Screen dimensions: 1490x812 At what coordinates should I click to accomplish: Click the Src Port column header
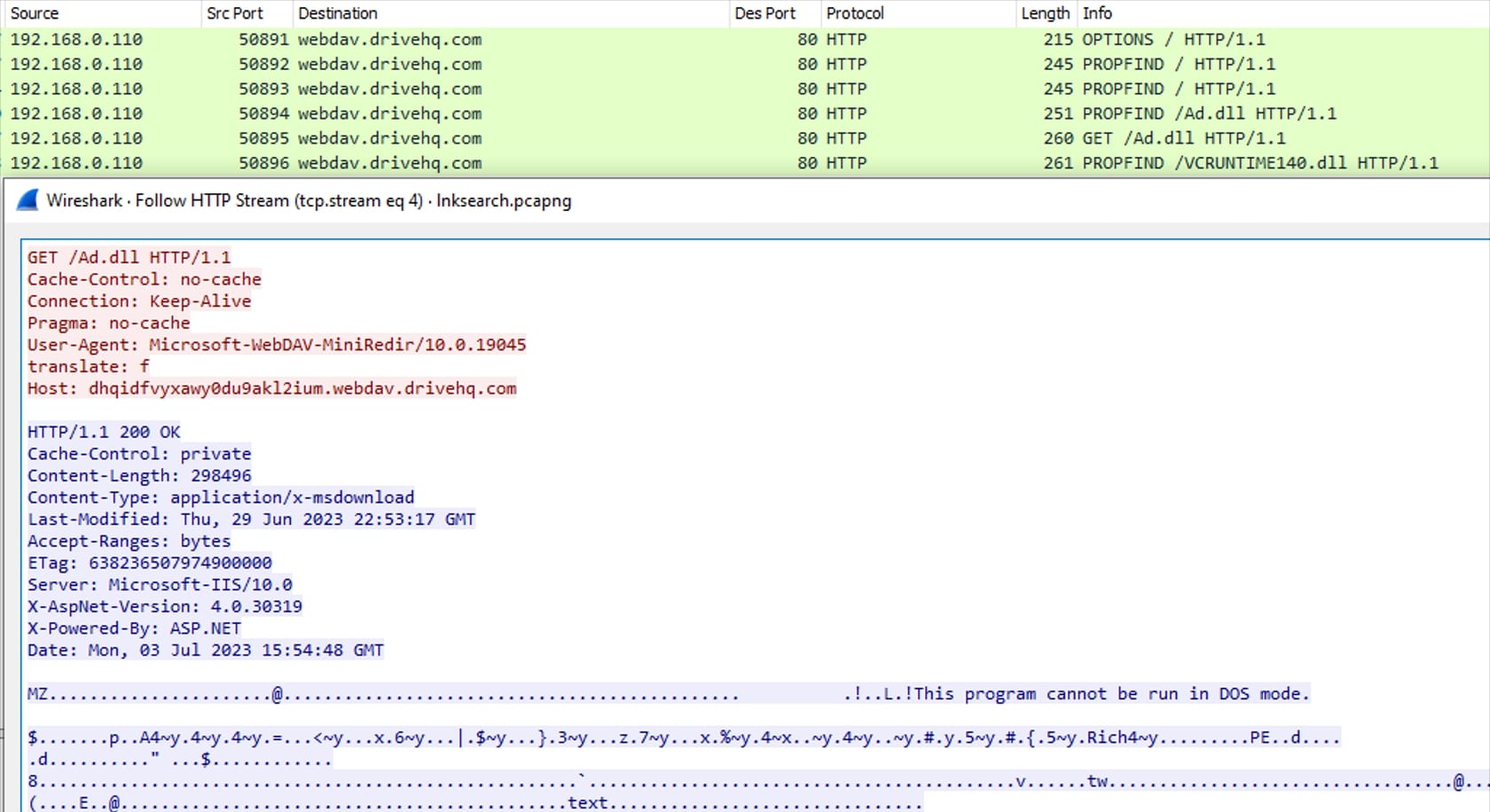[235, 13]
